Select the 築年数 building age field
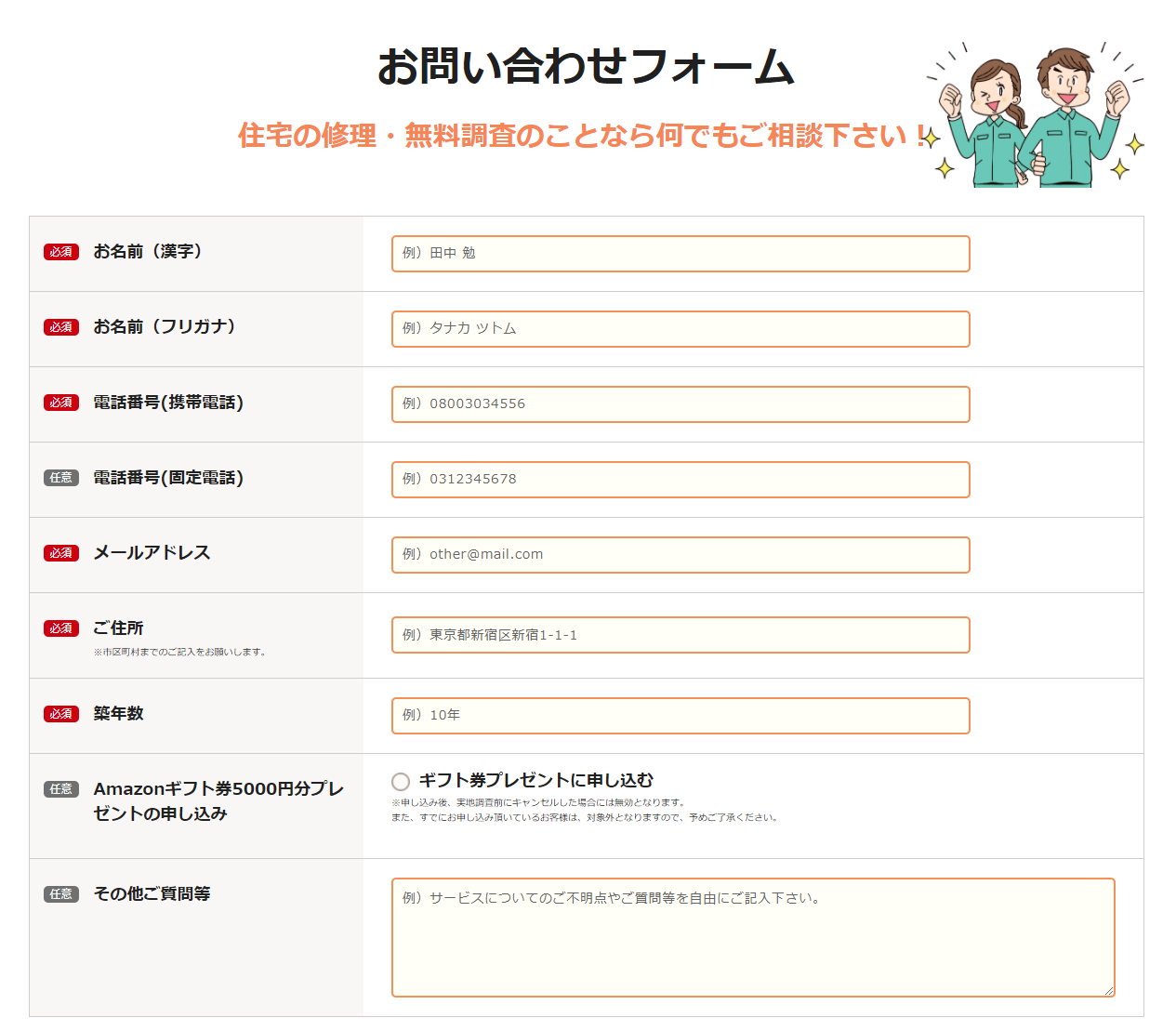 click(x=680, y=716)
